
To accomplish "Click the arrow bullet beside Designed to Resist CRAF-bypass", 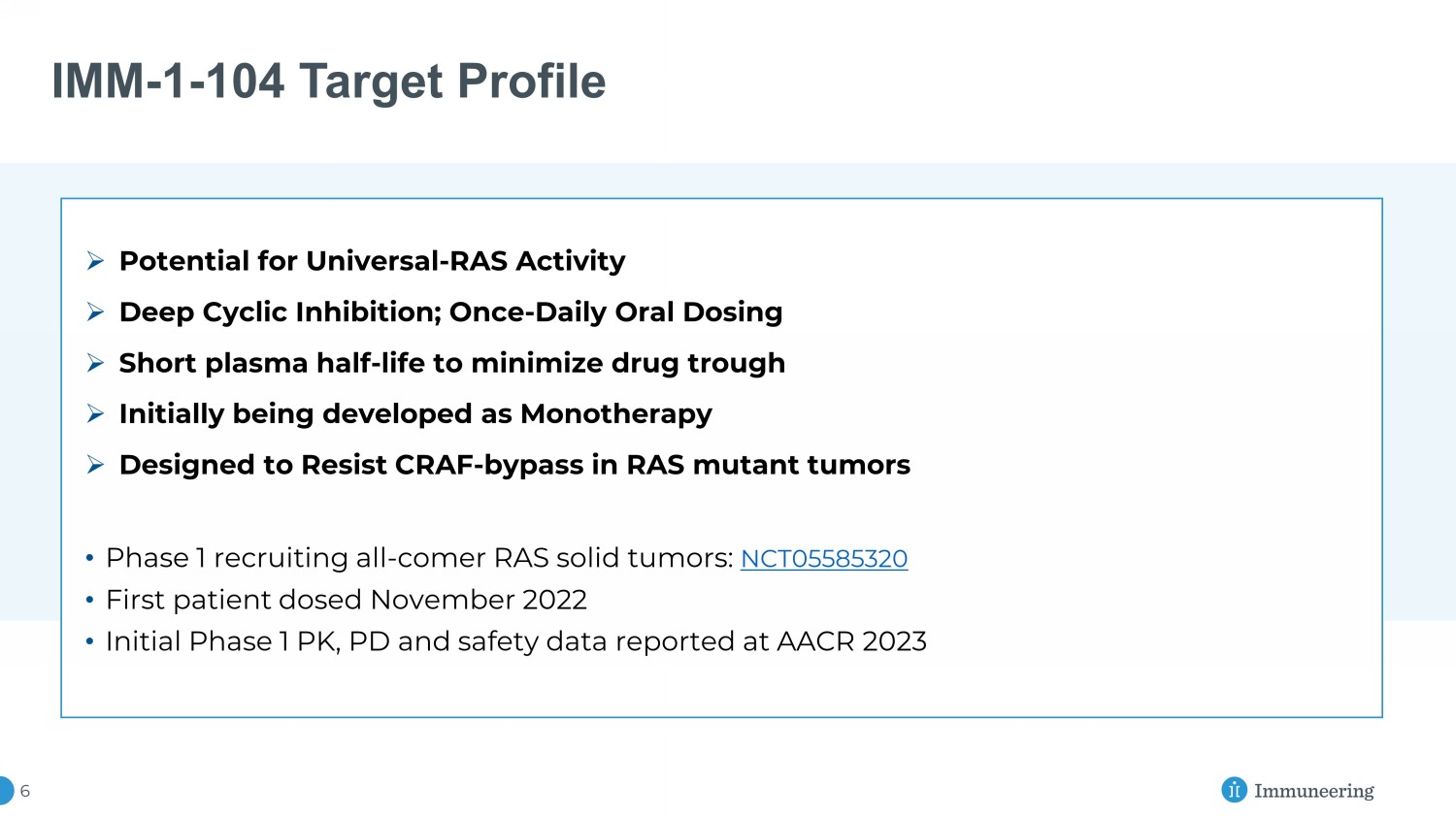I will [x=95, y=465].
